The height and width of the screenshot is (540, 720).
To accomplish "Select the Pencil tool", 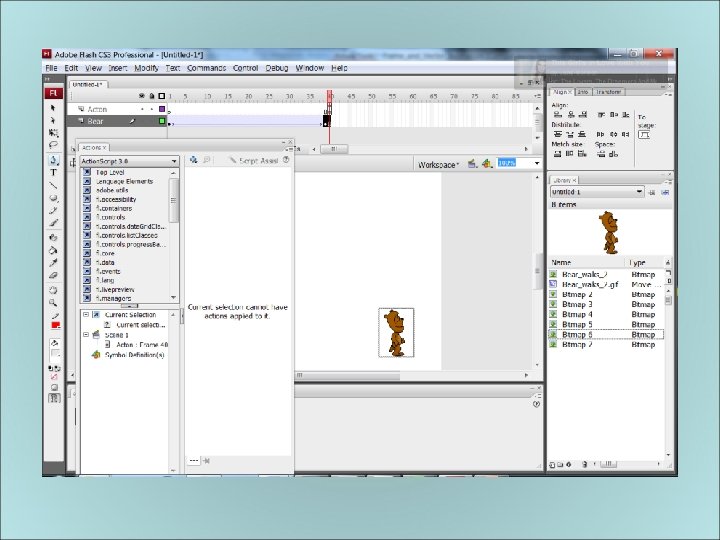I will pos(53,210).
